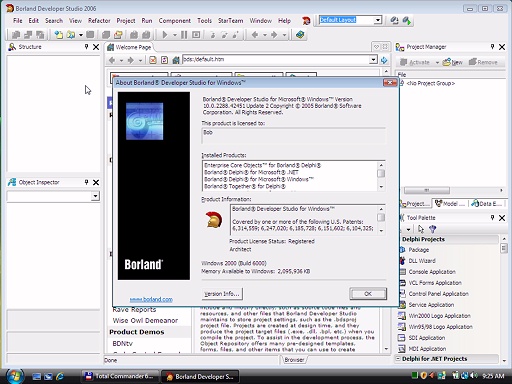The image size is (512, 384).
Task: Click the BDNtv link under Product Demos
Action: pos(122,343)
